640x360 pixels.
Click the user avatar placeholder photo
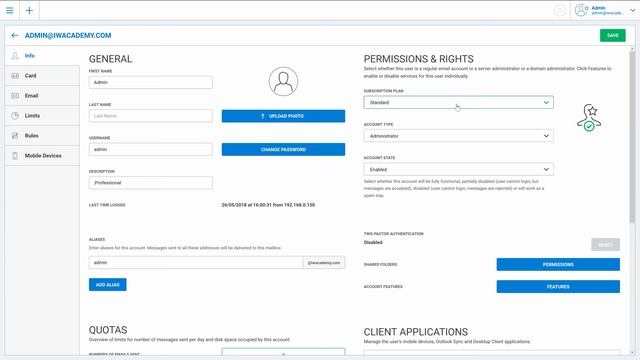pyautogui.click(x=283, y=81)
